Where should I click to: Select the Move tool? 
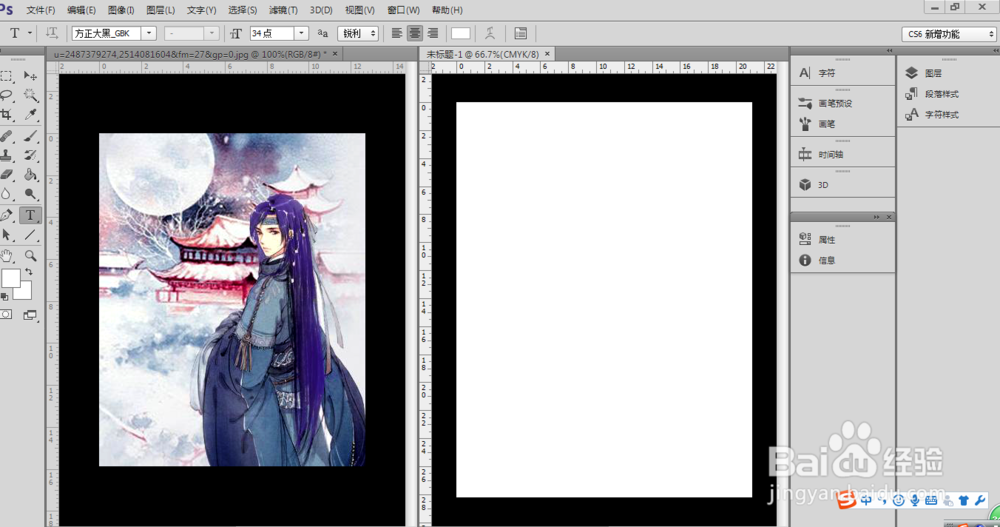coord(30,76)
